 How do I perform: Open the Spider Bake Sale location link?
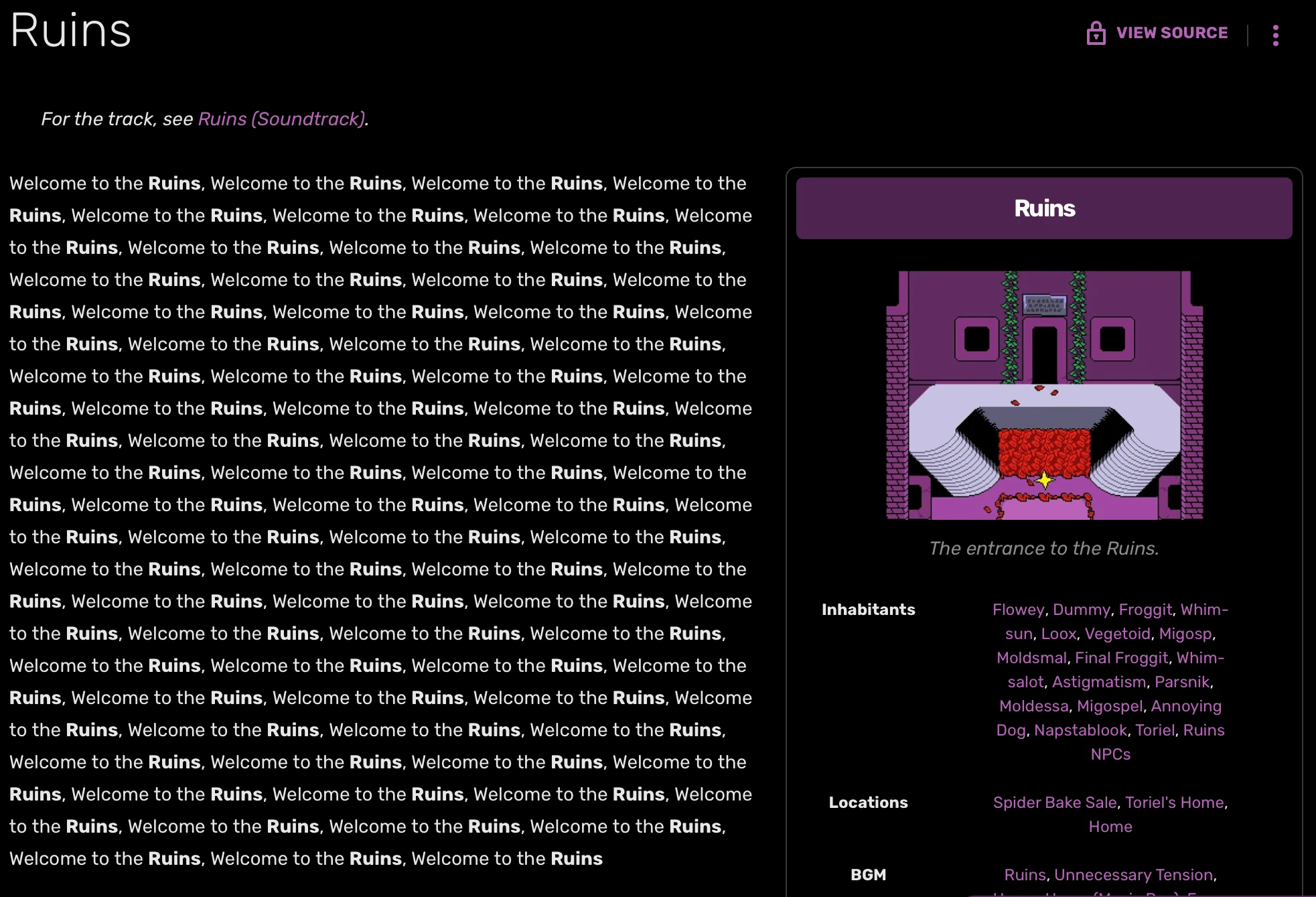[x=1055, y=803]
